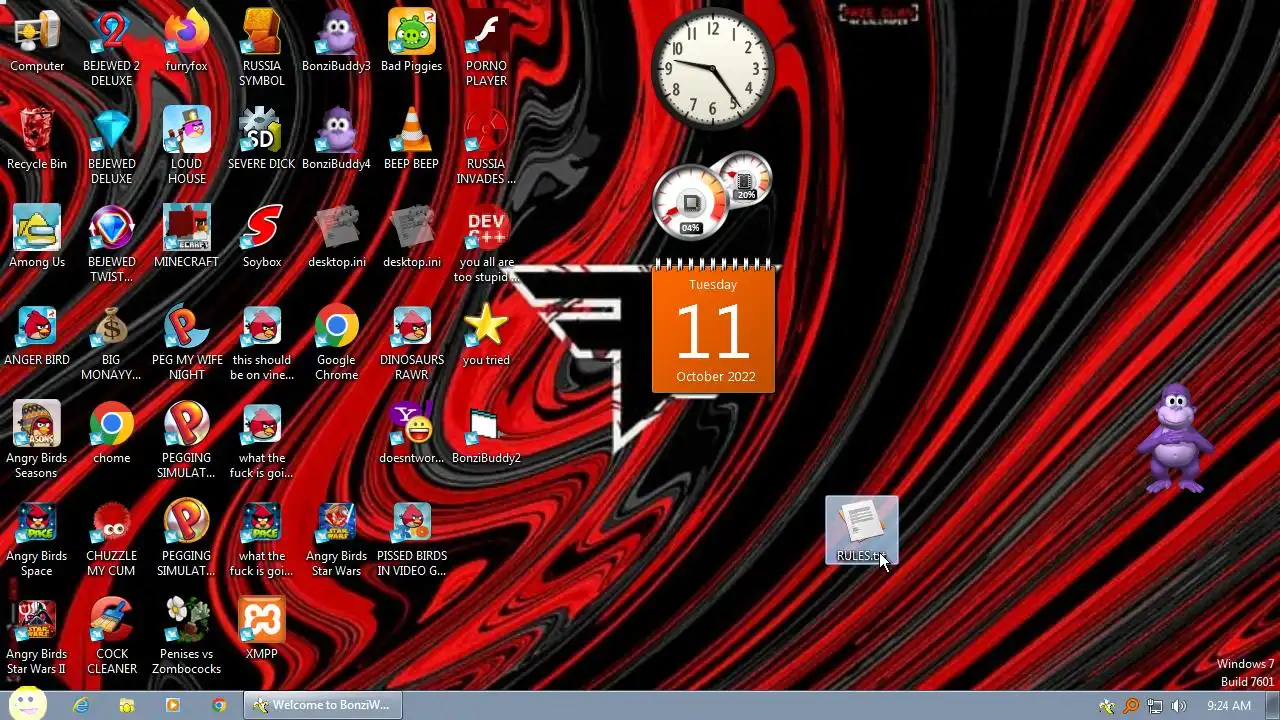The width and height of the screenshot is (1280, 720).
Task: Click the BEJEWED DELUXE diamond icon
Action: (x=112, y=146)
